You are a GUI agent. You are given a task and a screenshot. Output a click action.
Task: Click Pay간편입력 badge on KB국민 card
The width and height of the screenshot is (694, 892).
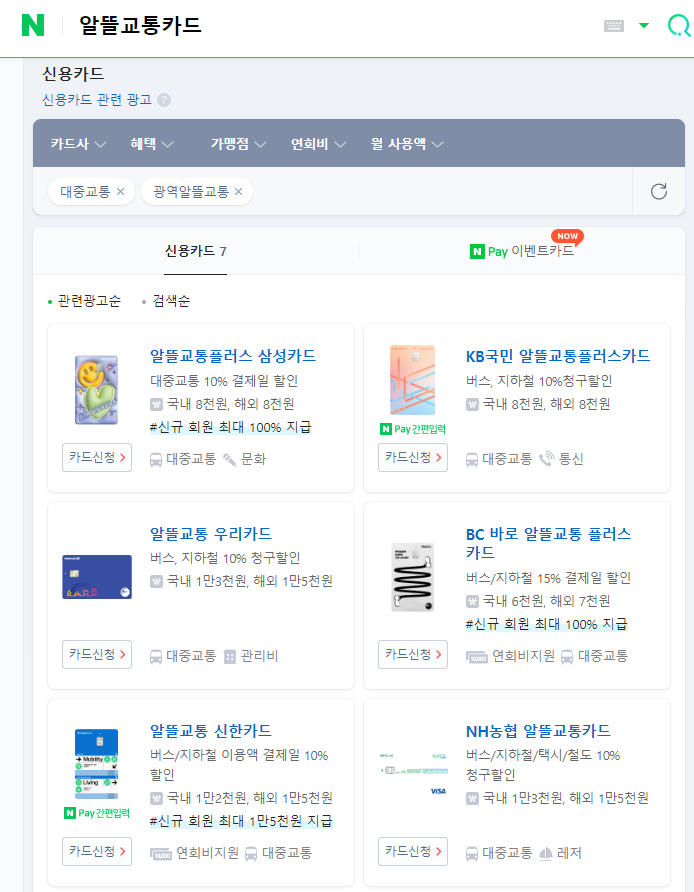click(x=413, y=429)
